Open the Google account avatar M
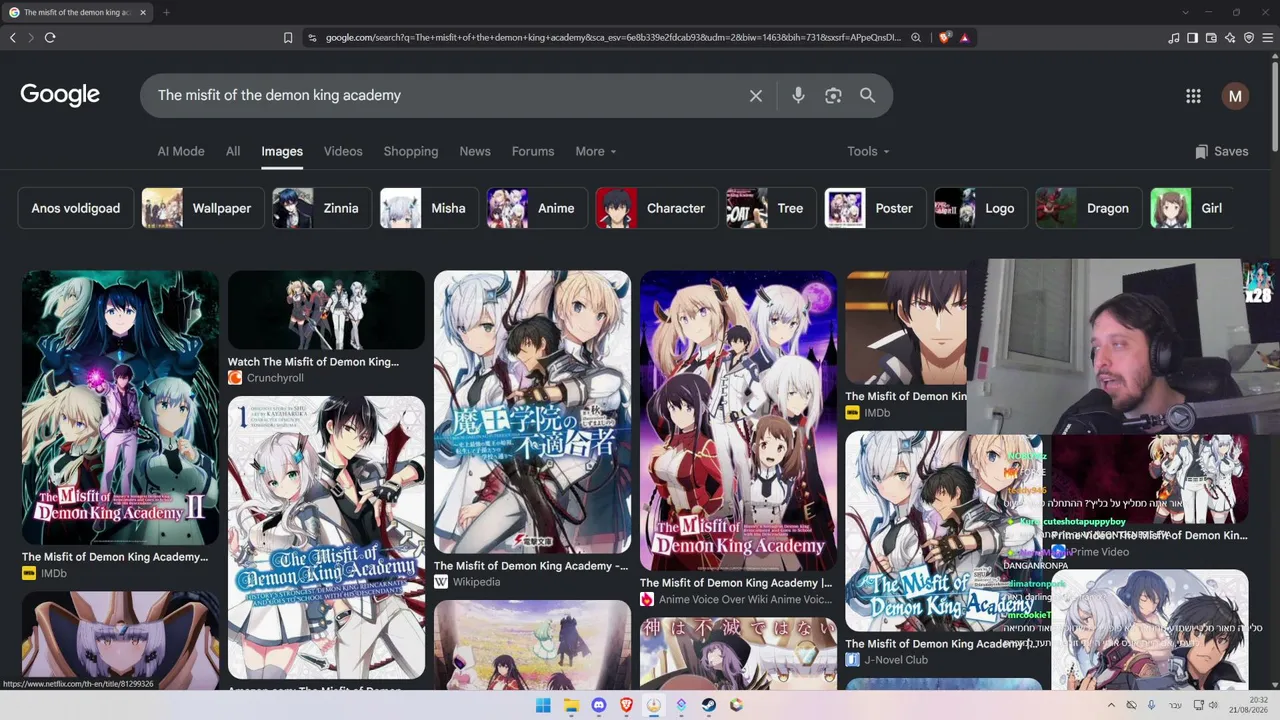Image resolution: width=1280 pixels, height=720 pixels. click(1235, 96)
